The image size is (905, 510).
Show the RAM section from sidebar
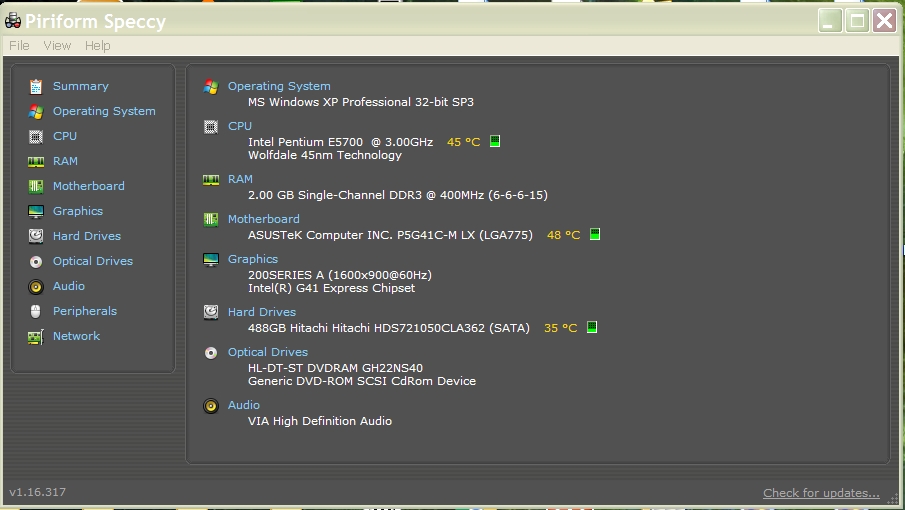65,161
